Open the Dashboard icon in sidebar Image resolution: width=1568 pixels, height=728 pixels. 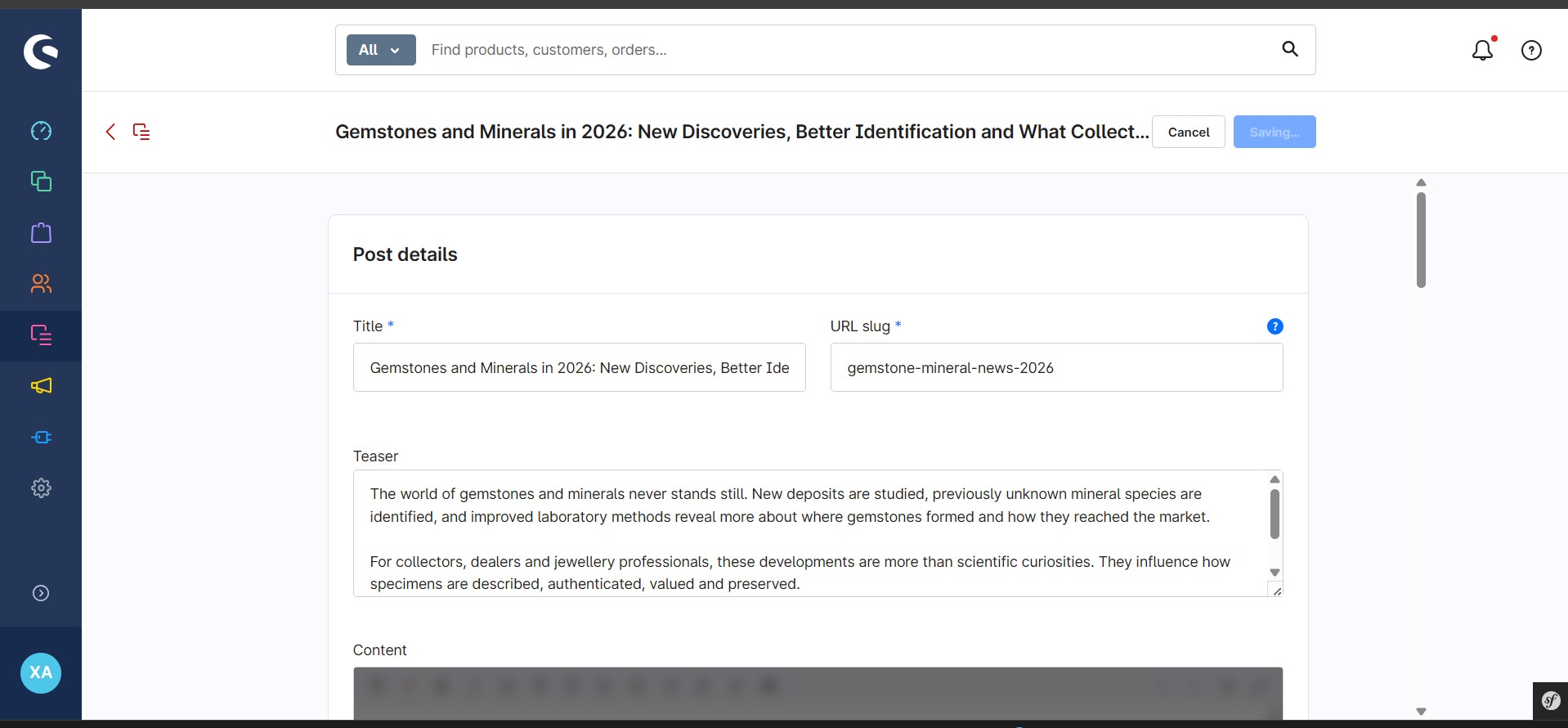[x=41, y=131]
